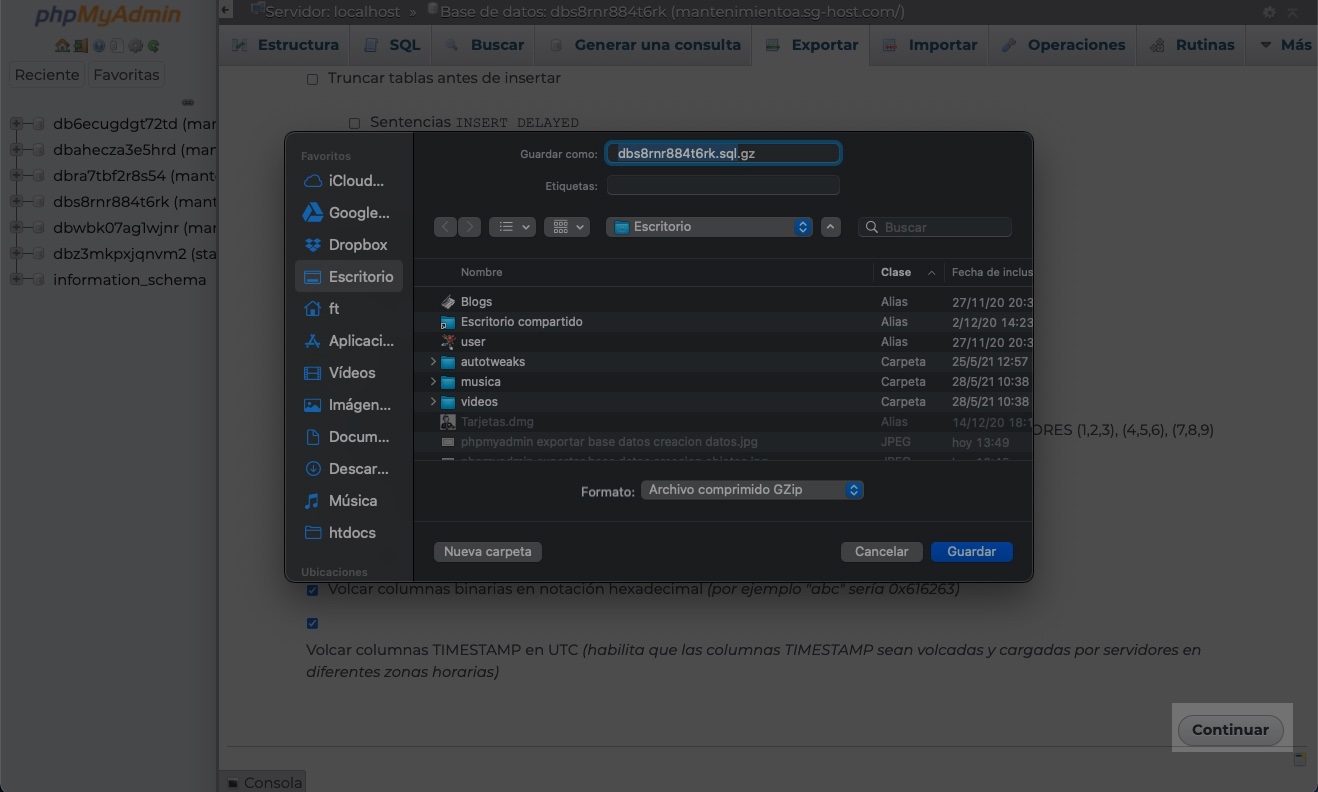Screen dimensions: 1318x792
Task: Toggle Truncar tablas antes de insertar checkbox
Action: (312, 79)
